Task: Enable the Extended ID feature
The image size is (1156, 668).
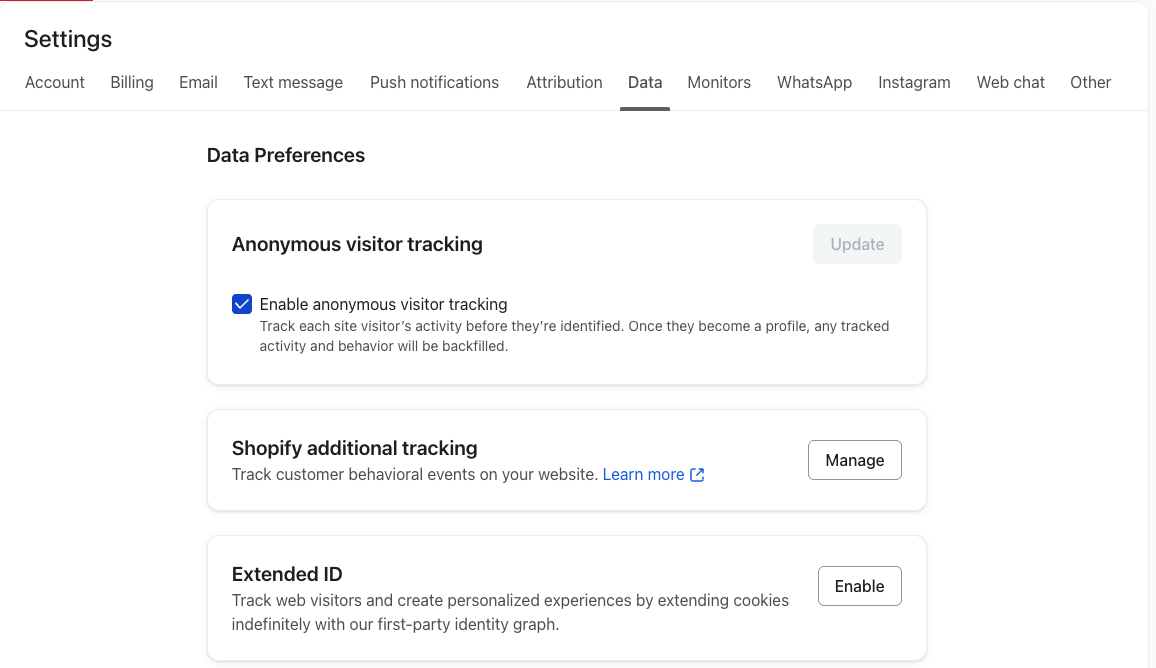Action: [859, 586]
